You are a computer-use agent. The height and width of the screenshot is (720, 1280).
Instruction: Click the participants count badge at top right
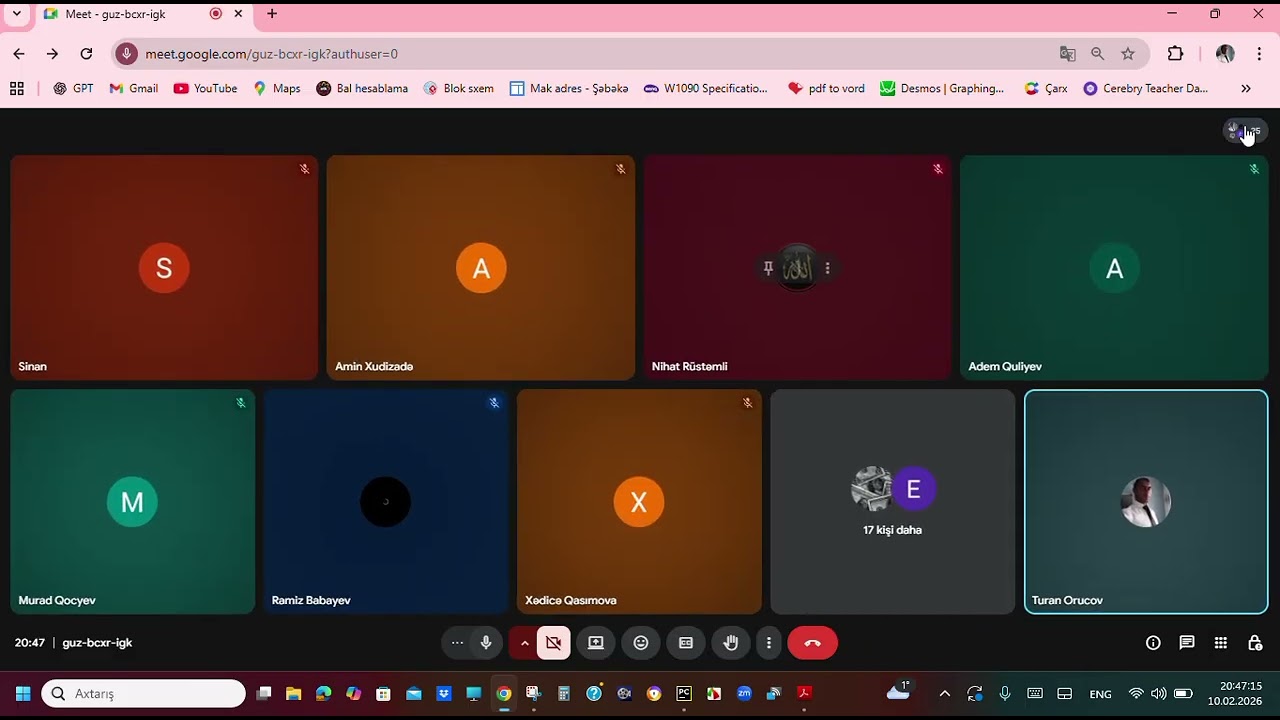[1246, 131]
